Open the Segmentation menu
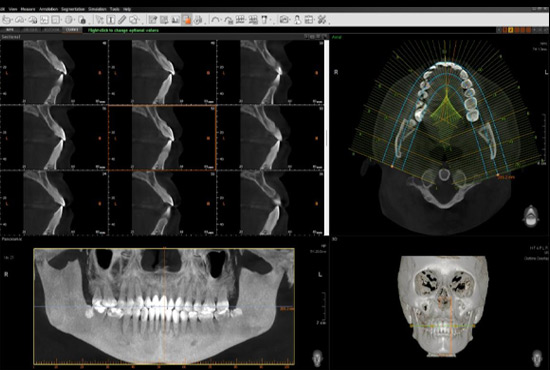The height and width of the screenshot is (370, 550). [73, 9]
